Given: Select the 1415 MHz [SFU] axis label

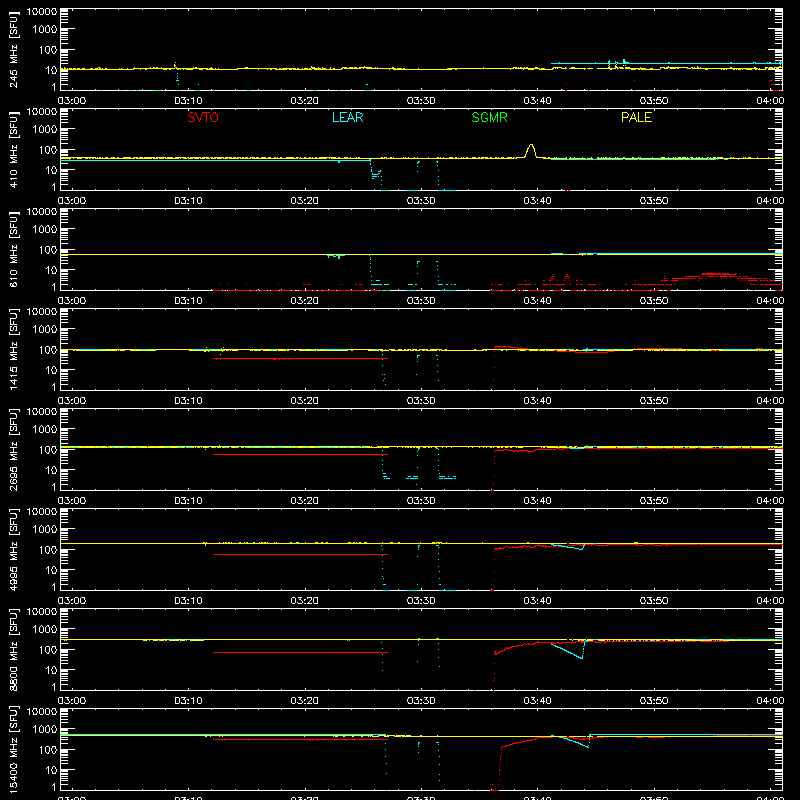Looking at the screenshot, I should pos(13,349).
